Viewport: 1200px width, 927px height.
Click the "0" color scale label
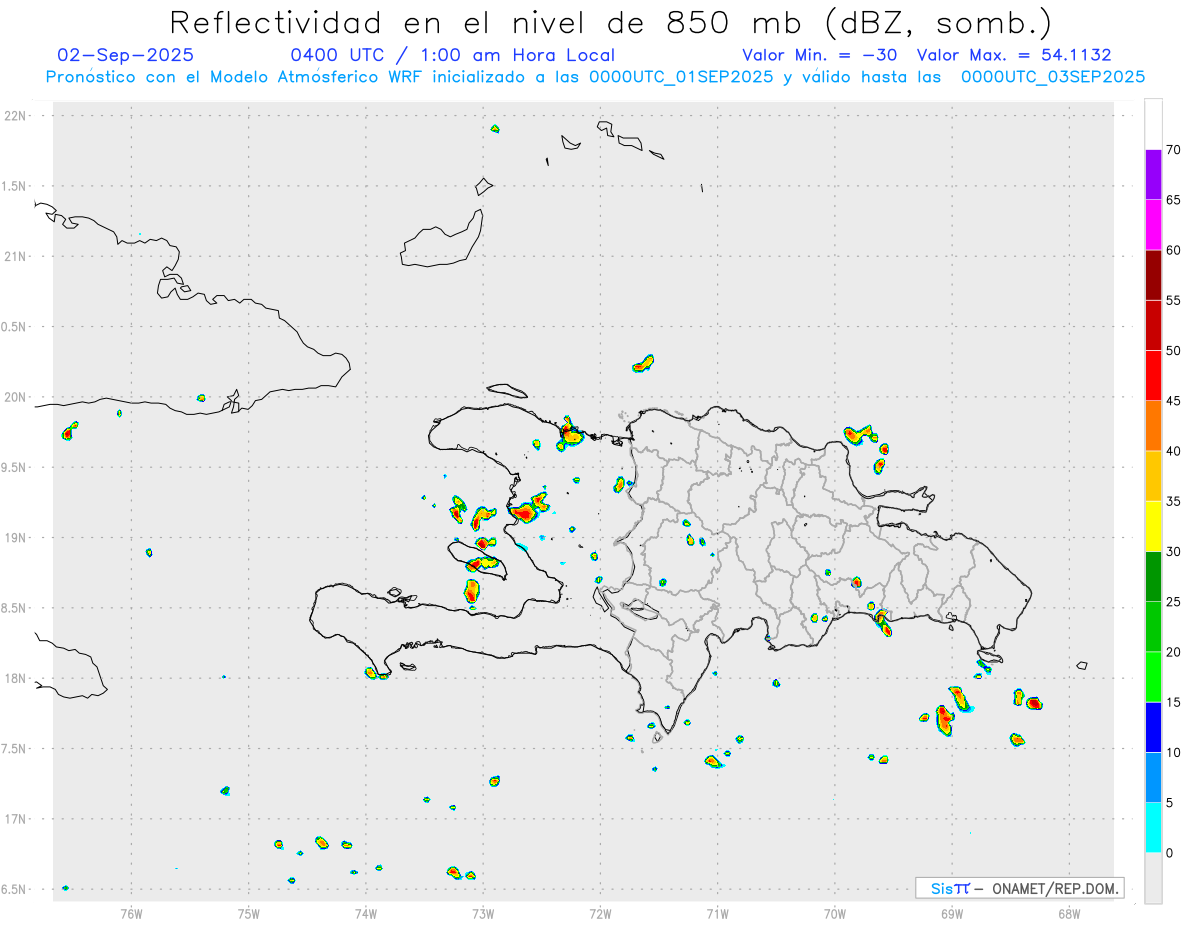pyautogui.click(x=1169, y=853)
